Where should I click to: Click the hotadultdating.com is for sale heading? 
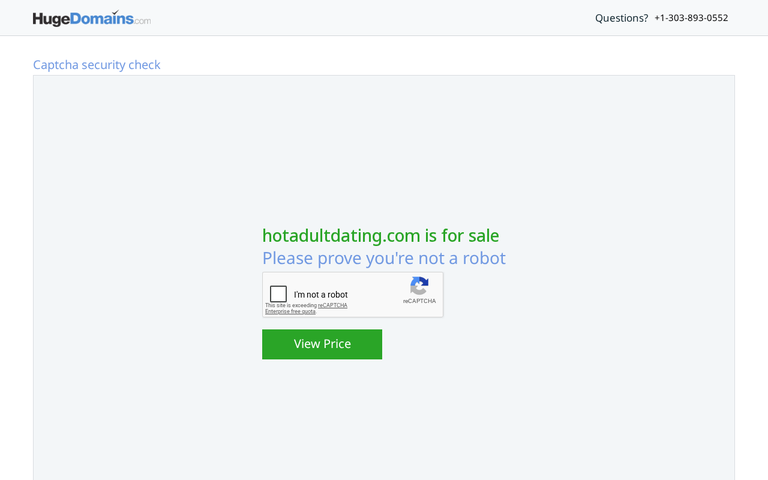[381, 236]
